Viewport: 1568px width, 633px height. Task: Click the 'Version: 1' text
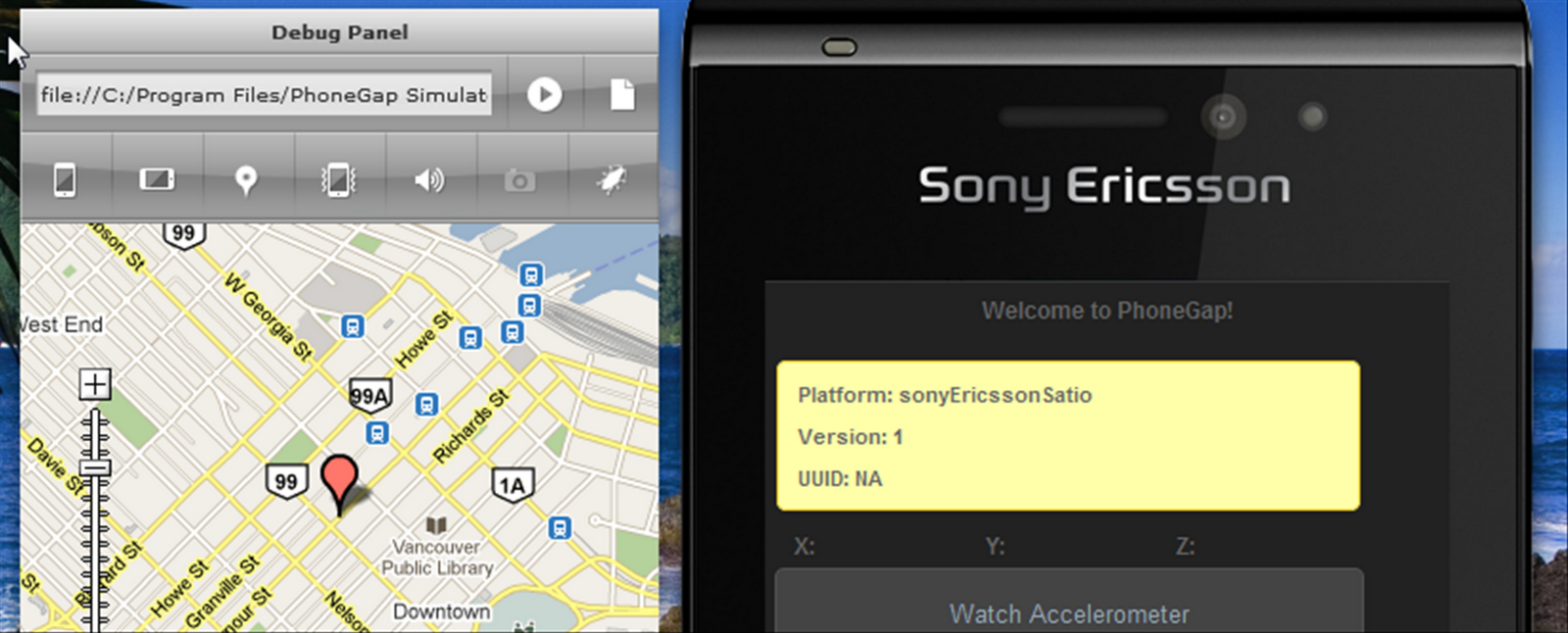[x=851, y=437]
